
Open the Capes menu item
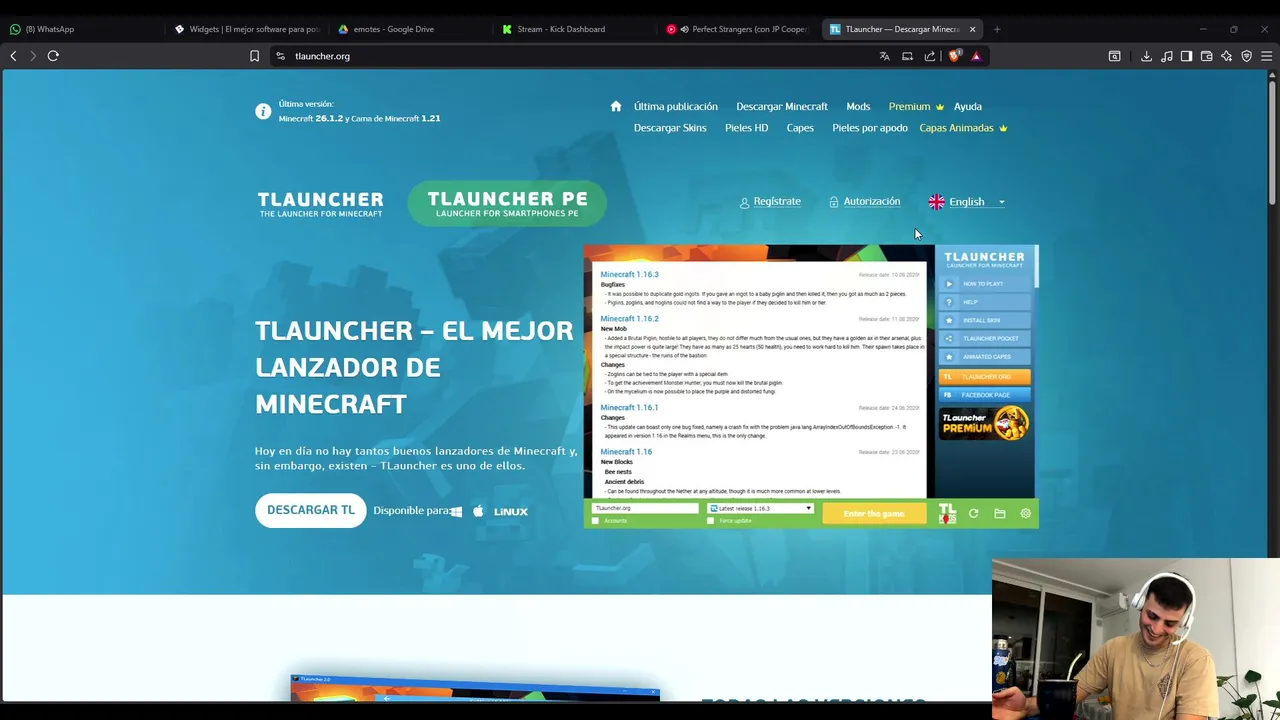click(x=800, y=128)
